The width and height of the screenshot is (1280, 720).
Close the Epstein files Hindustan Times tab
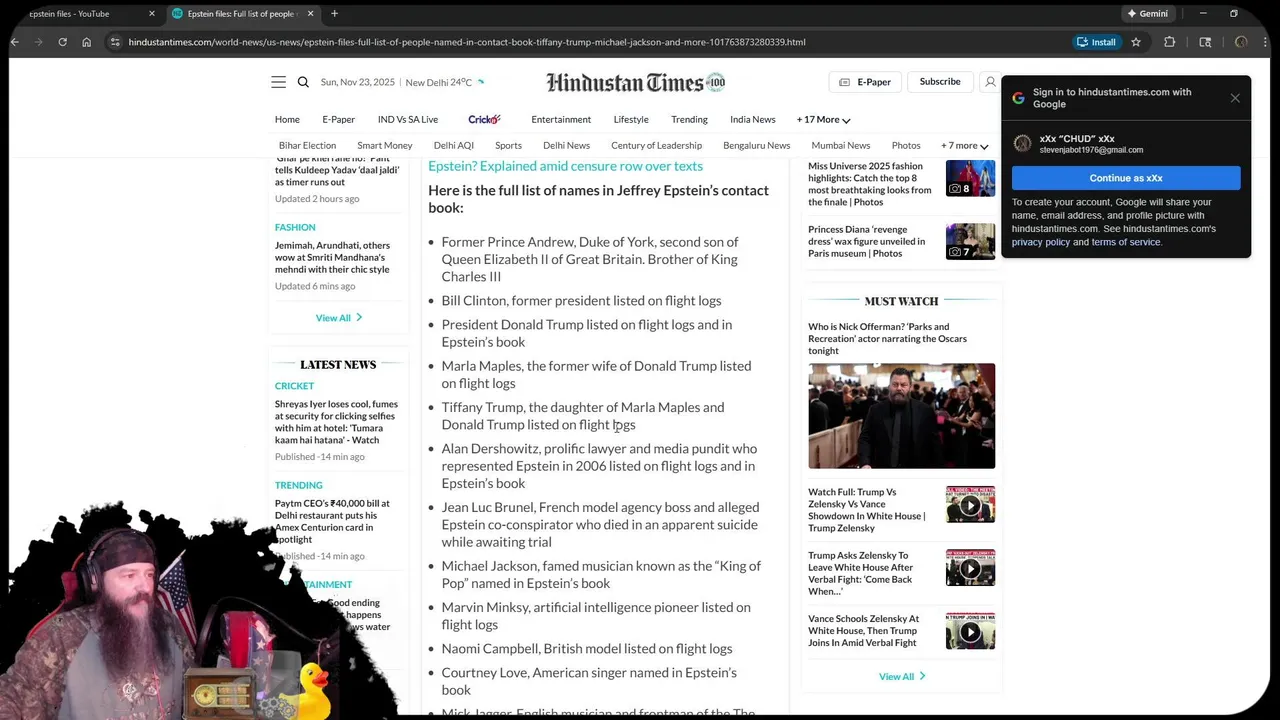pyautogui.click(x=309, y=14)
